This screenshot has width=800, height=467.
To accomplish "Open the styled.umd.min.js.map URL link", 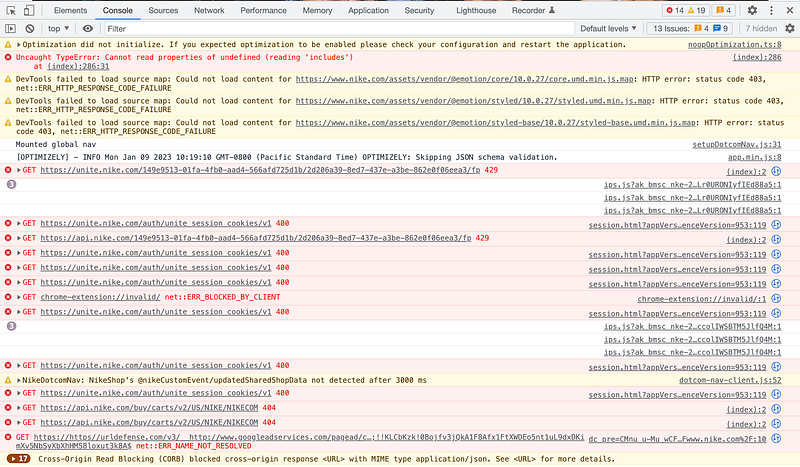I will click(473, 101).
